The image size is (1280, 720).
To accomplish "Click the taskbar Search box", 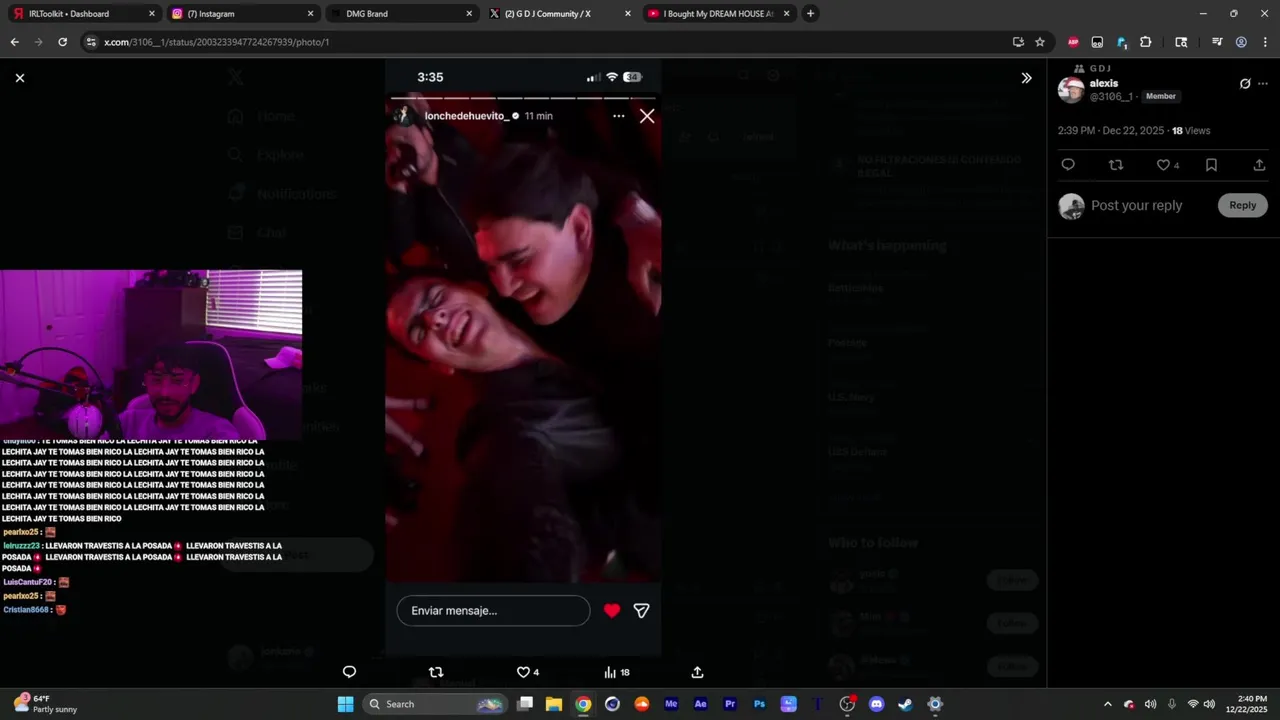I will [435, 704].
